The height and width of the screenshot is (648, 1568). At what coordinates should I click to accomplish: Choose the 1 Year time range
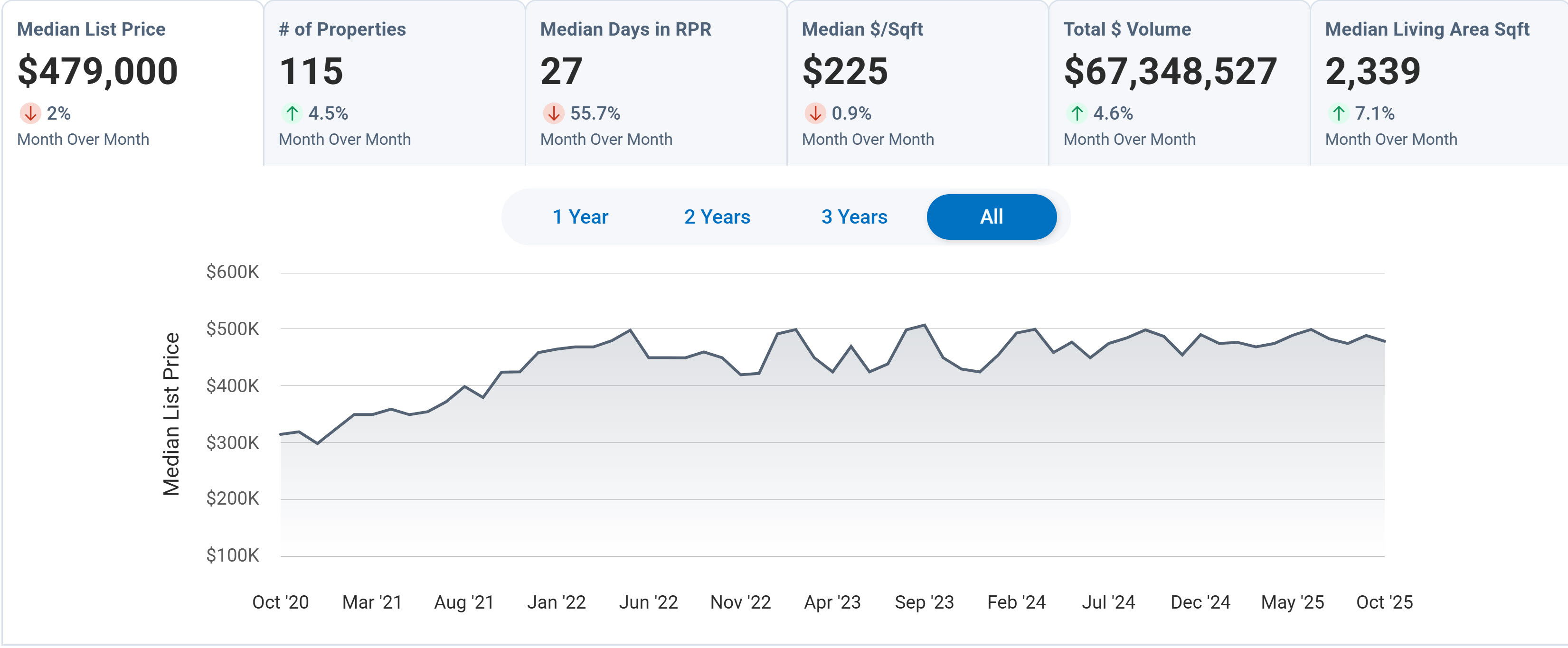[x=580, y=216]
